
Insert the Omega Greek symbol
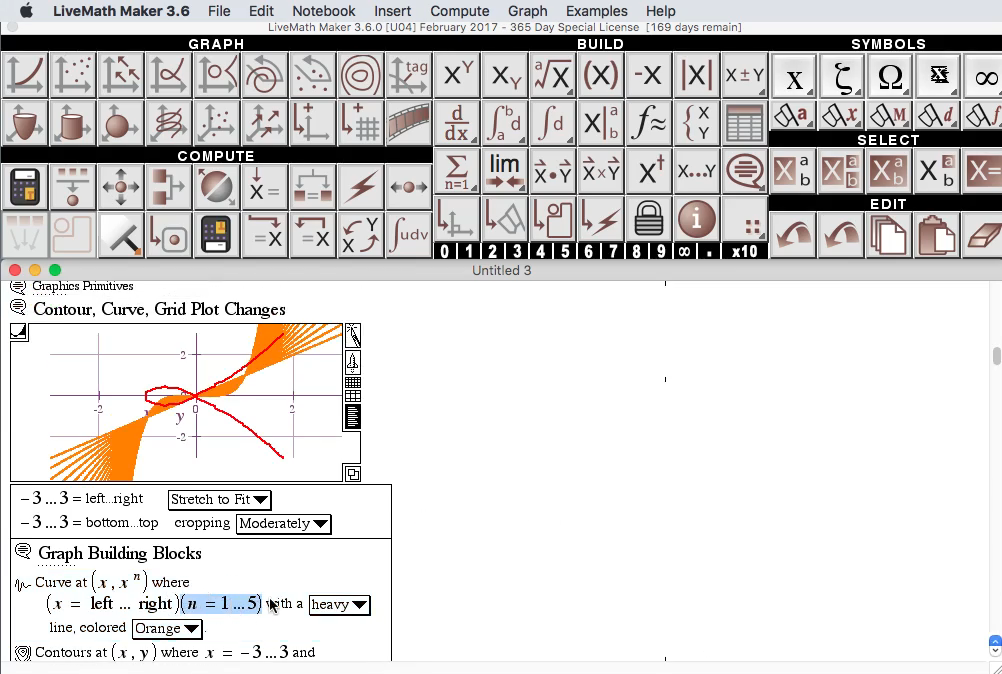[889, 75]
